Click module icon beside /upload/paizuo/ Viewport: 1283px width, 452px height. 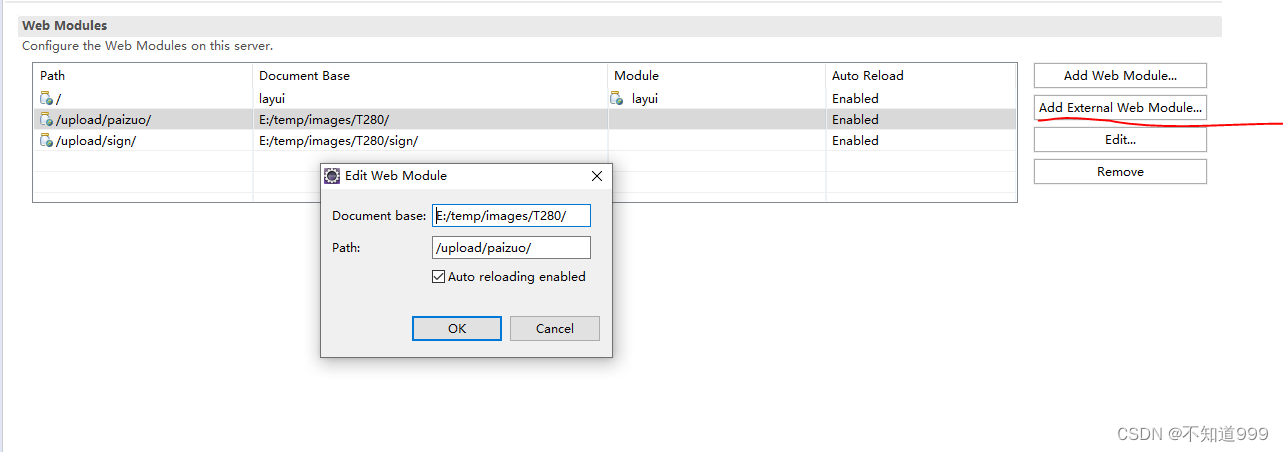pyautogui.click(x=46, y=119)
